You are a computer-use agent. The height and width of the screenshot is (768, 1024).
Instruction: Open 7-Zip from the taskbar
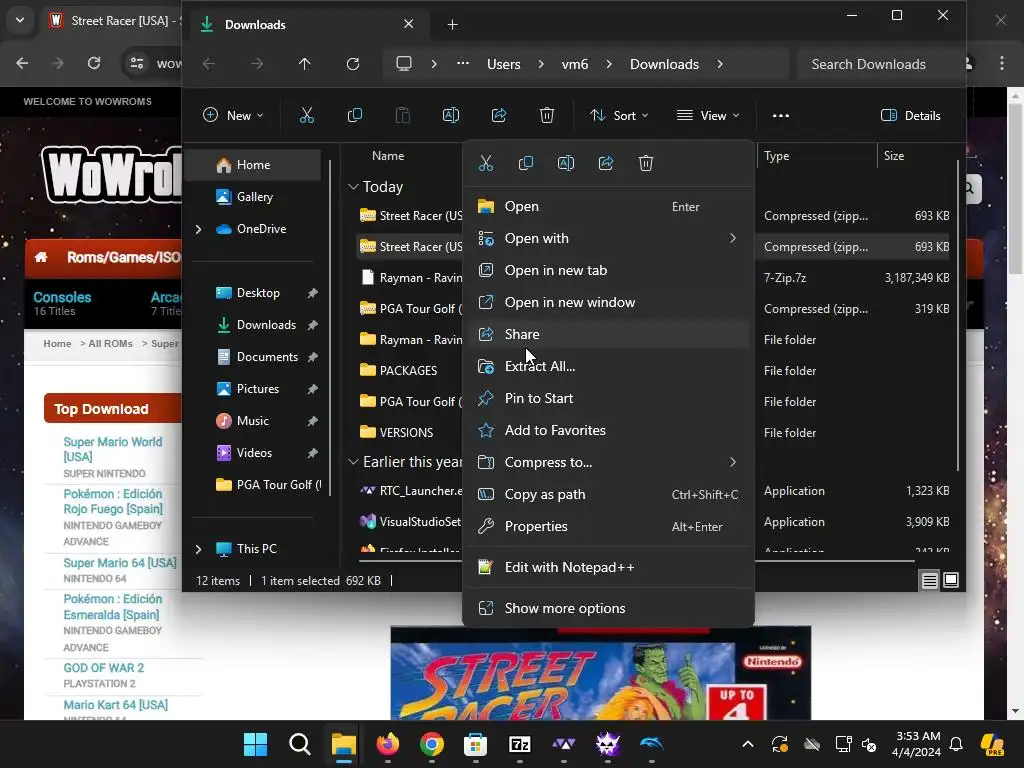[x=520, y=744]
